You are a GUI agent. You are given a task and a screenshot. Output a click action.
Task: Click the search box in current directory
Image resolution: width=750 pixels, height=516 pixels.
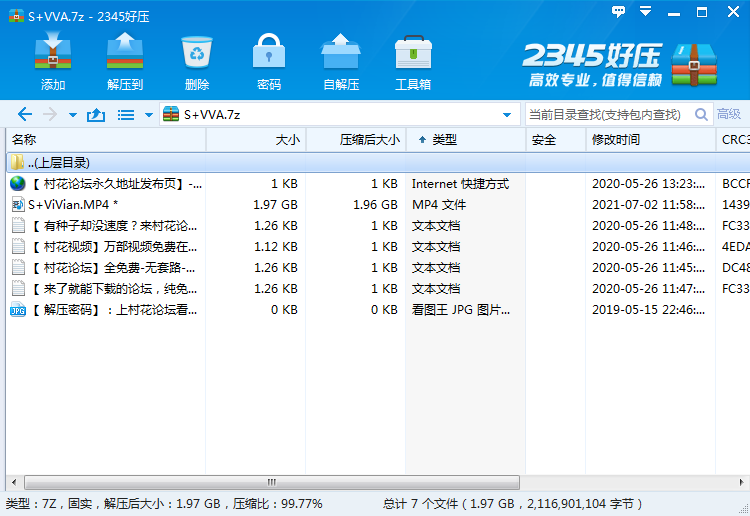606,115
